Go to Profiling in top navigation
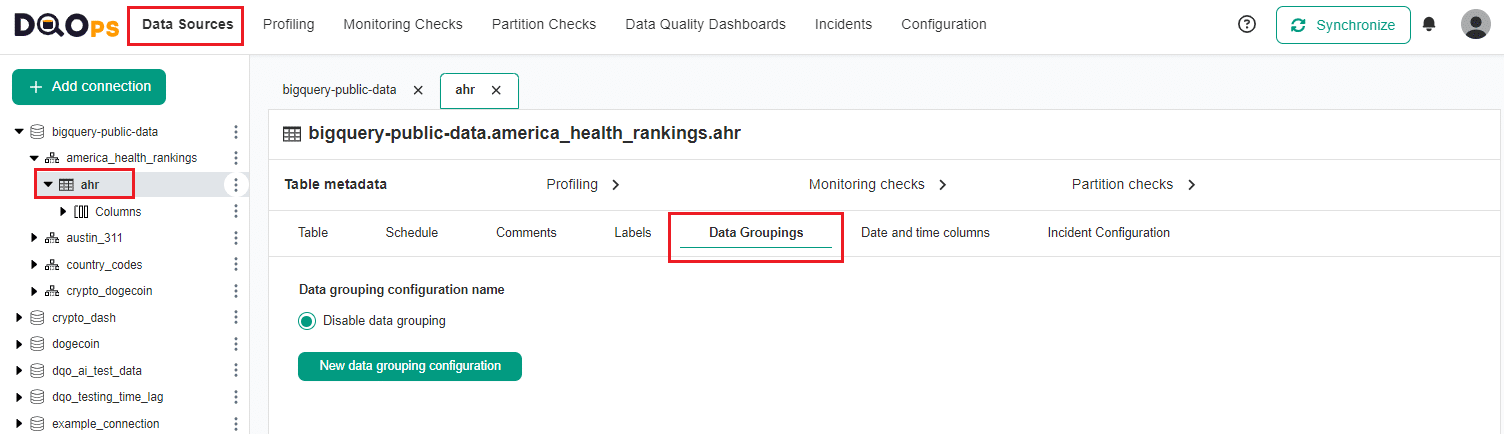 coord(288,25)
